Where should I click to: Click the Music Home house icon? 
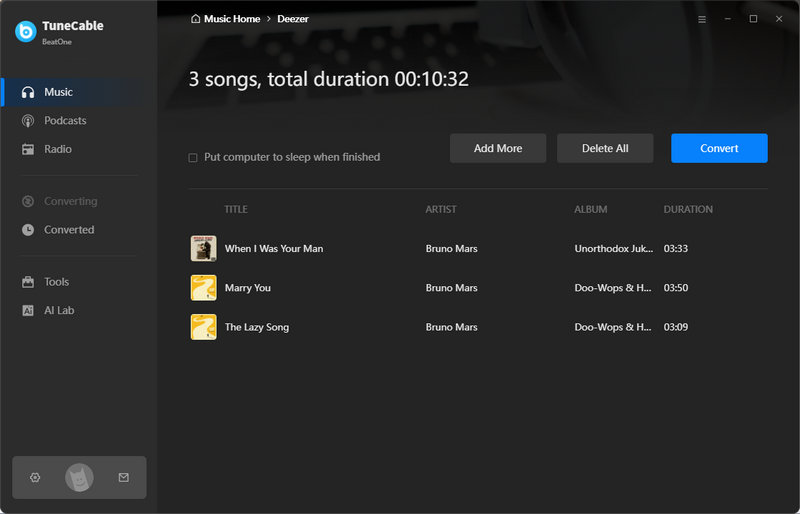pos(195,19)
